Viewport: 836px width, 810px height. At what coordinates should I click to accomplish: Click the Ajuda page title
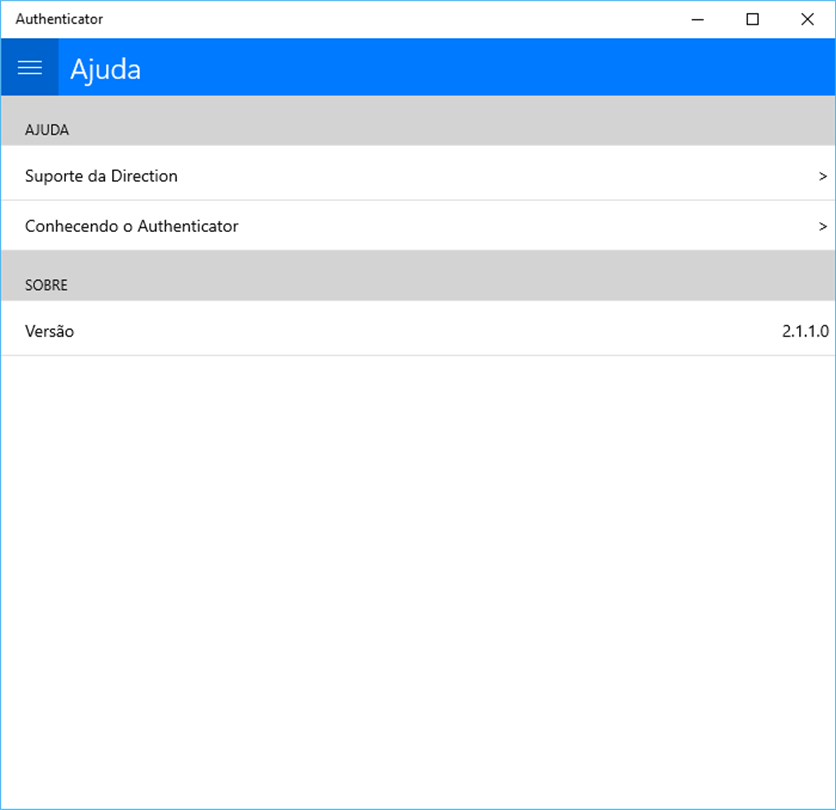point(106,69)
